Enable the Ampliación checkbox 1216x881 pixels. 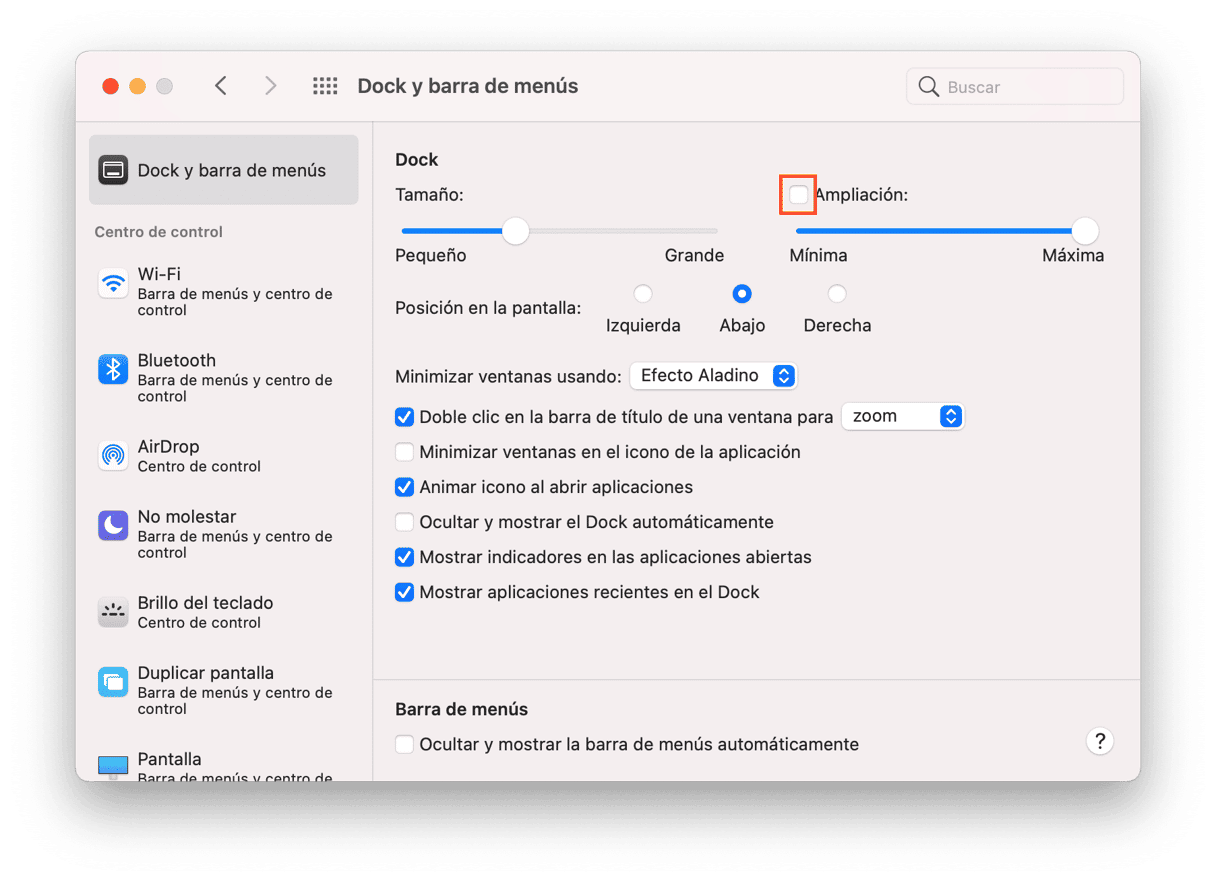(x=798, y=195)
